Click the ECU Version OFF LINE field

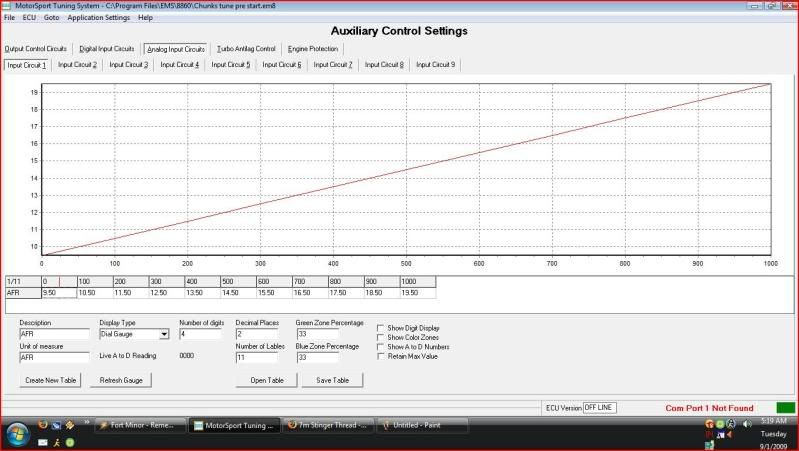pyautogui.click(x=599, y=408)
